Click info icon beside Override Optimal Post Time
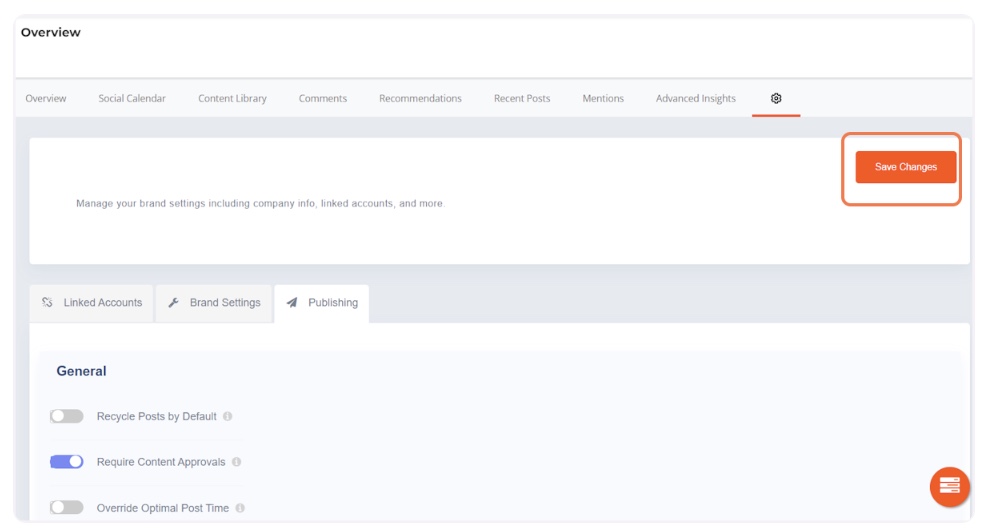This screenshot has height=532, width=986. point(241,508)
